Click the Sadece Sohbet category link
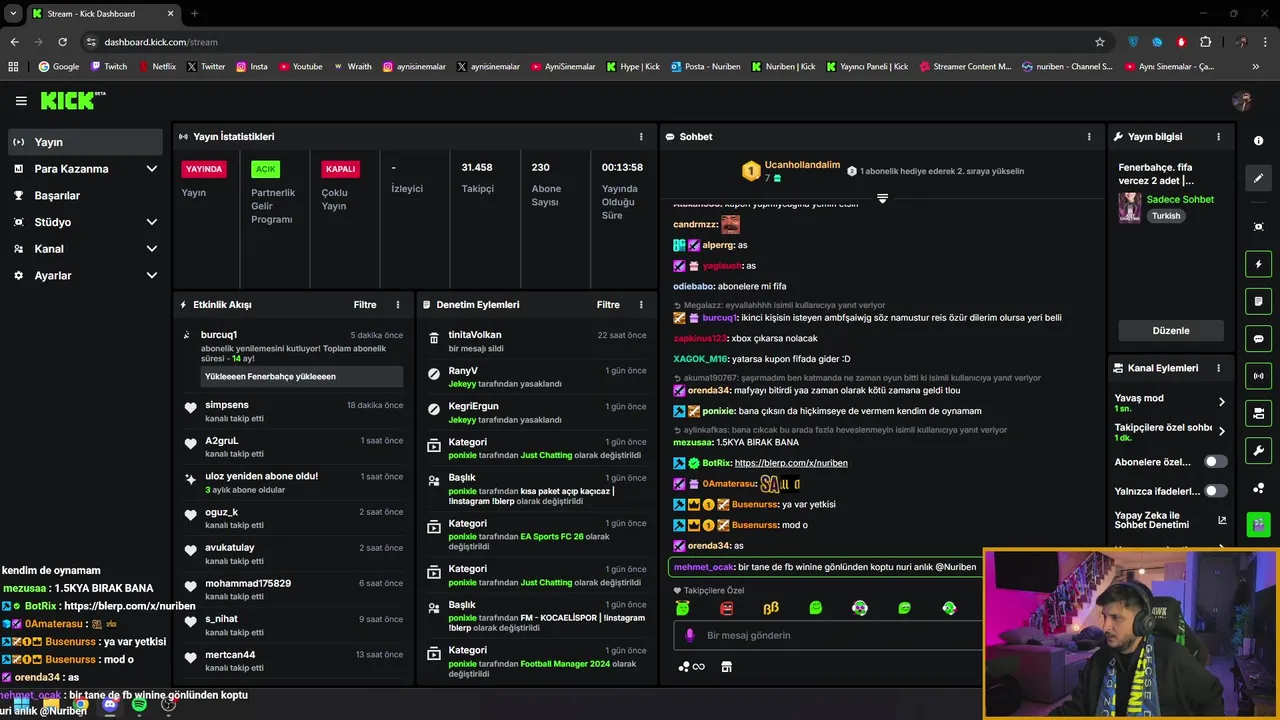The height and width of the screenshot is (720, 1280). coord(1180,200)
